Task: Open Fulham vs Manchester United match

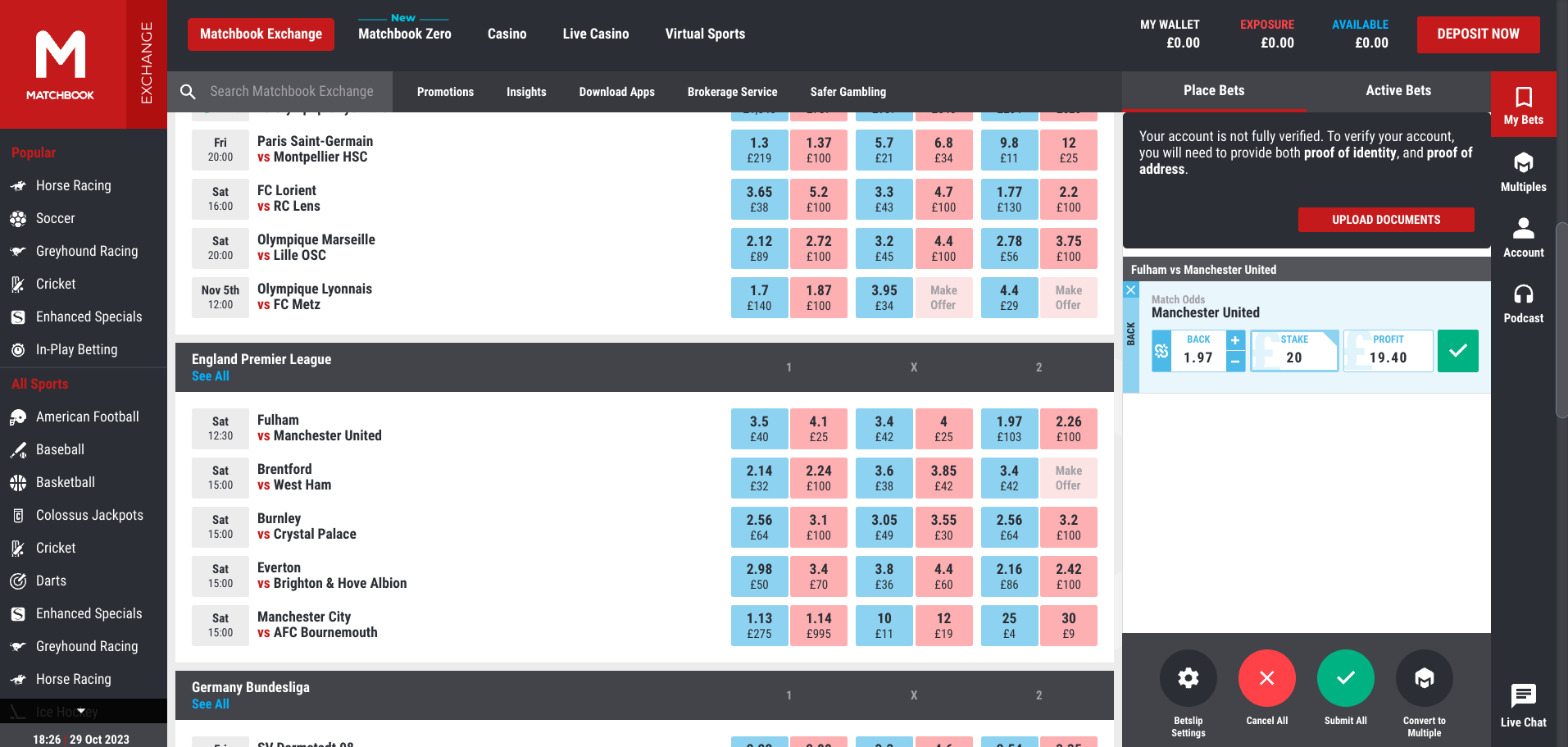Action: click(319, 428)
